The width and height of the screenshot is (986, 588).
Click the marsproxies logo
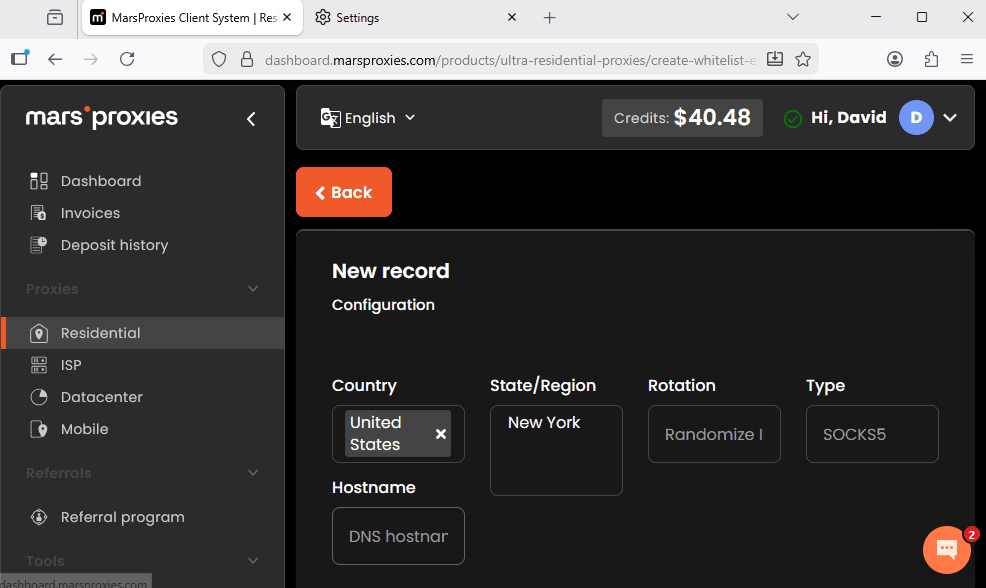(102, 117)
